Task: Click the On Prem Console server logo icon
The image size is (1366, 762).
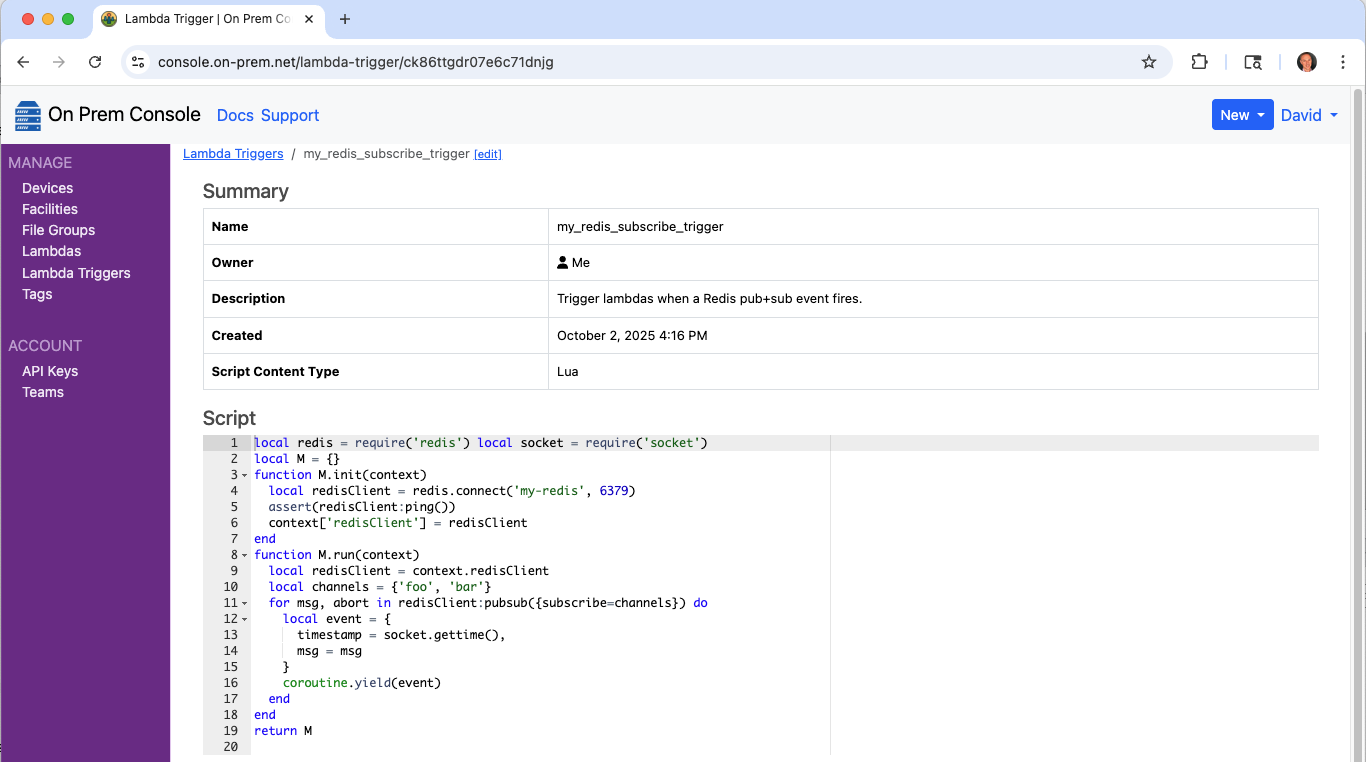Action: point(28,115)
